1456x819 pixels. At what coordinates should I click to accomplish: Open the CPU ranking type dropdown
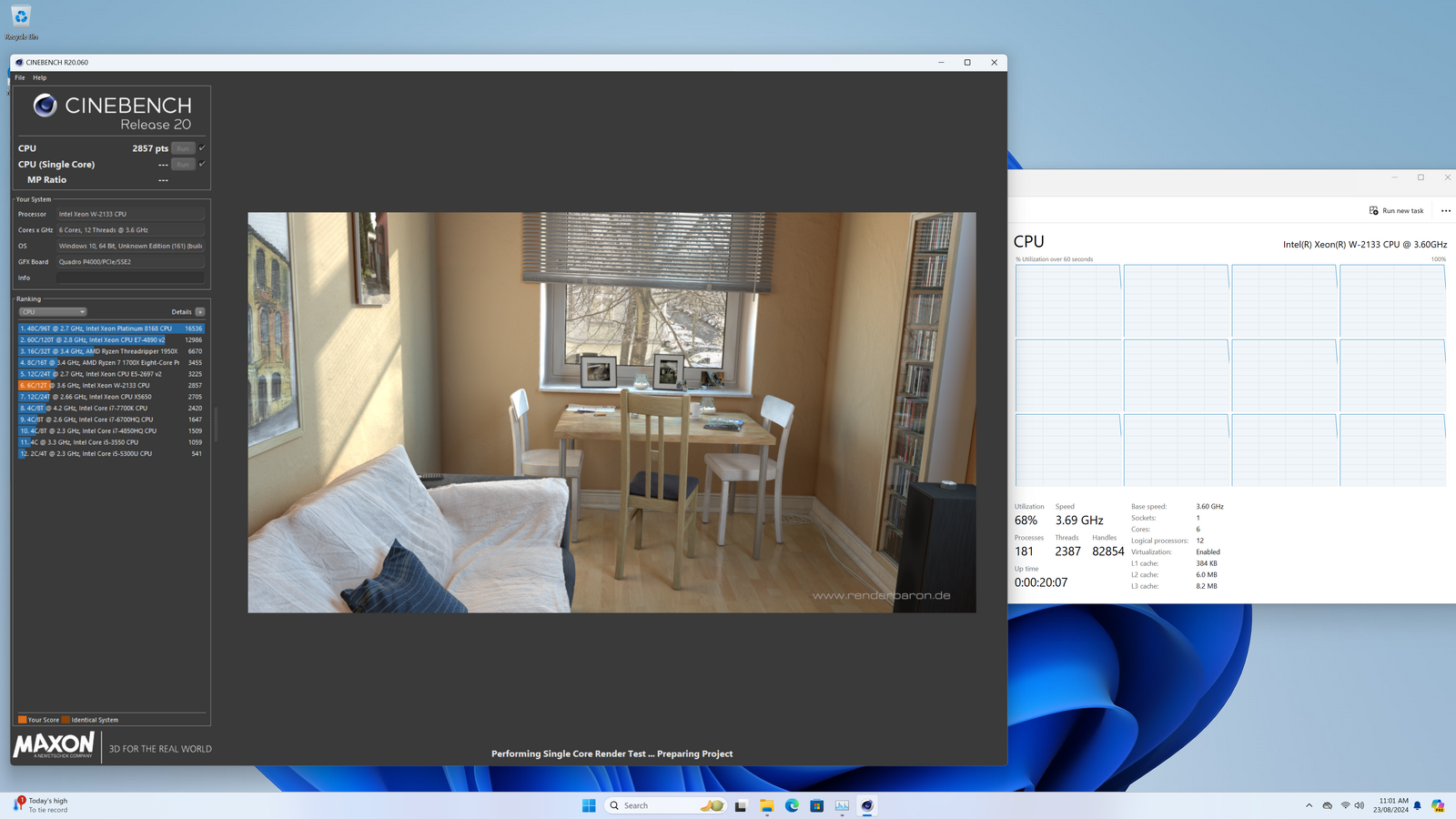coord(53,312)
